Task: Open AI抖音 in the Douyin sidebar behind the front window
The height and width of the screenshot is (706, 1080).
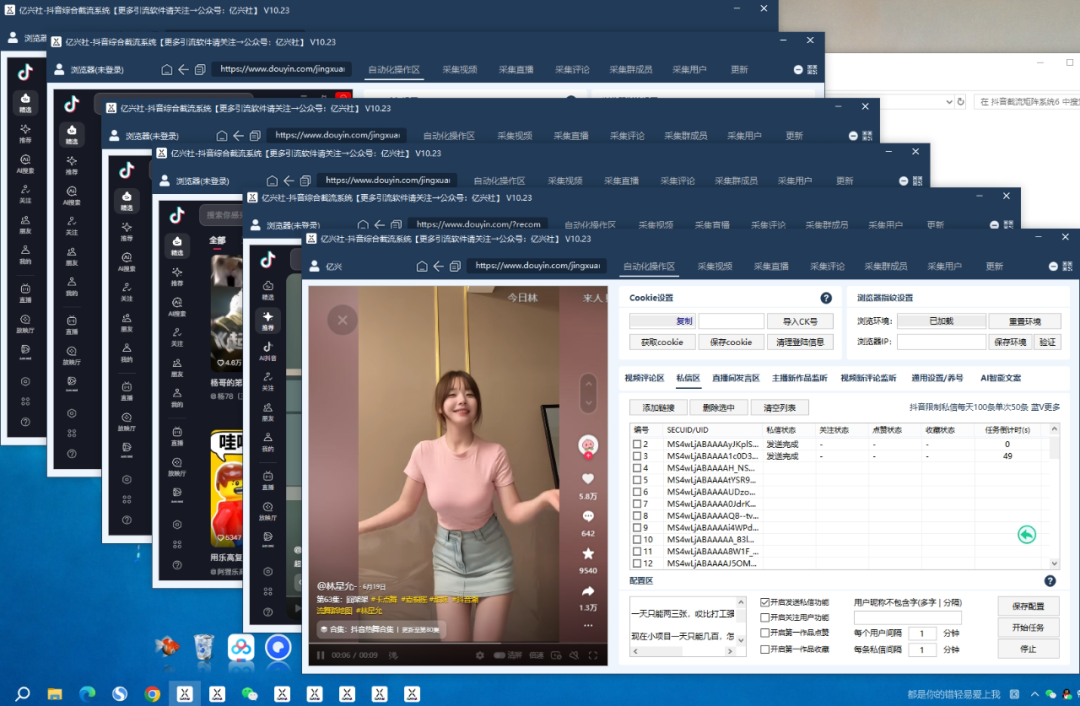Action: (268, 351)
